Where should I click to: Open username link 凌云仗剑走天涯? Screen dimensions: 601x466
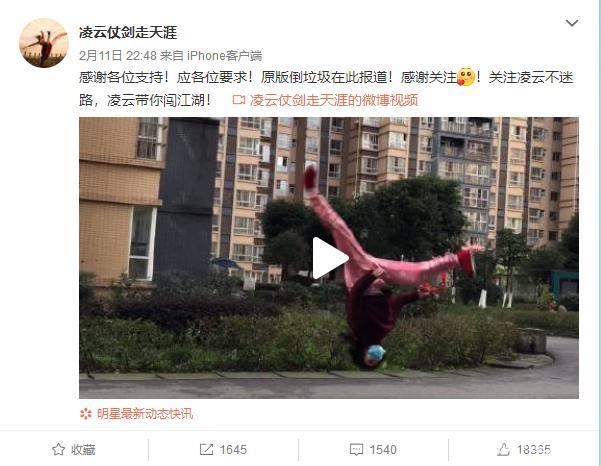pos(128,33)
